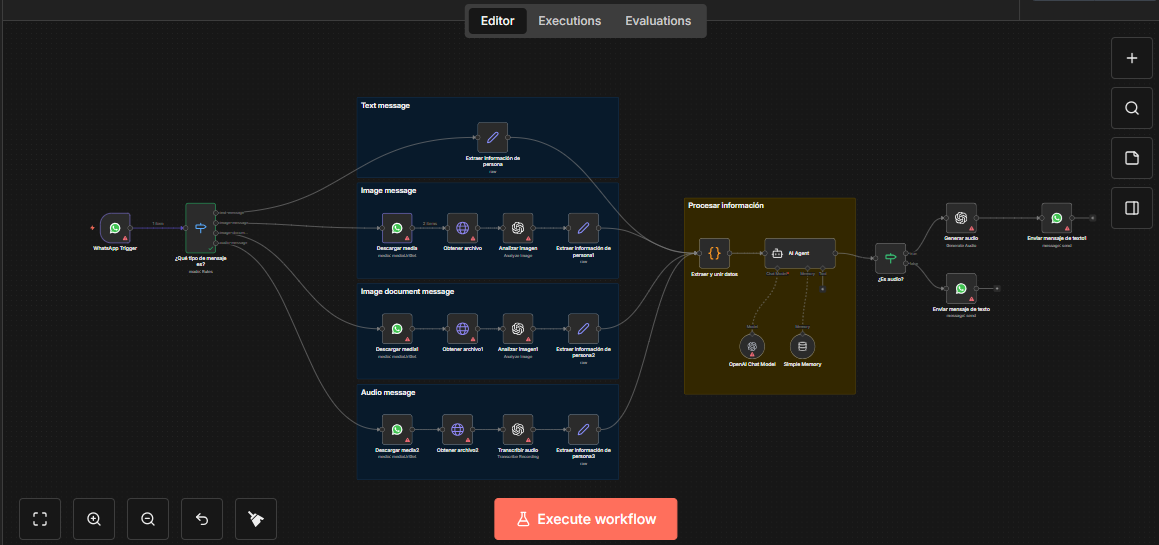Open the AI Agent node
Image resolution: width=1159 pixels, height=545 pixels.
(799, 253)
